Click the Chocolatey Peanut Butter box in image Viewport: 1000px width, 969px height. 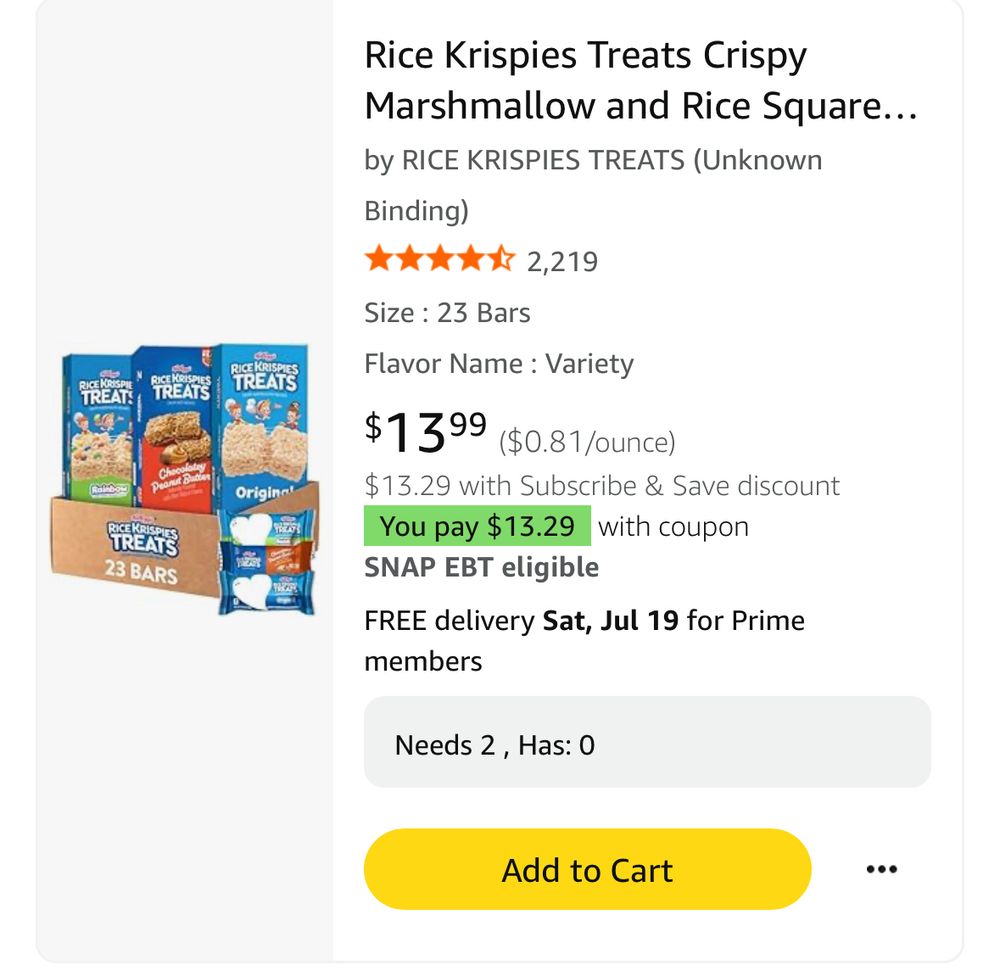click(175, 431)
